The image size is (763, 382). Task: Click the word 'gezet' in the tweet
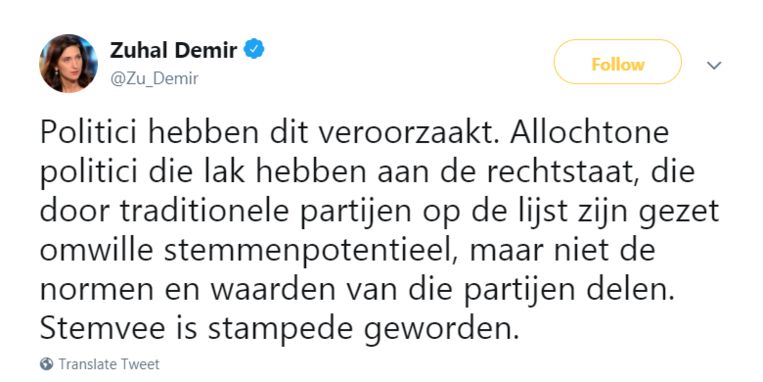pos(679,213)
